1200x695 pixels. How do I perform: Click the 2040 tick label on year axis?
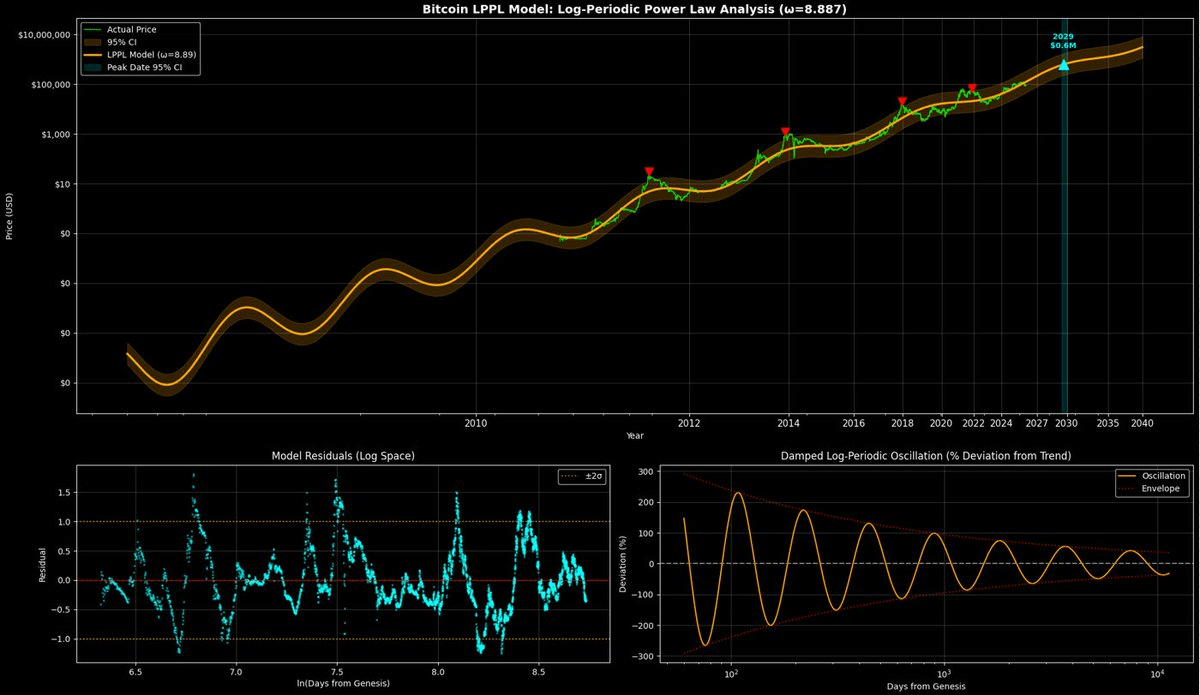pos(1142,423)
